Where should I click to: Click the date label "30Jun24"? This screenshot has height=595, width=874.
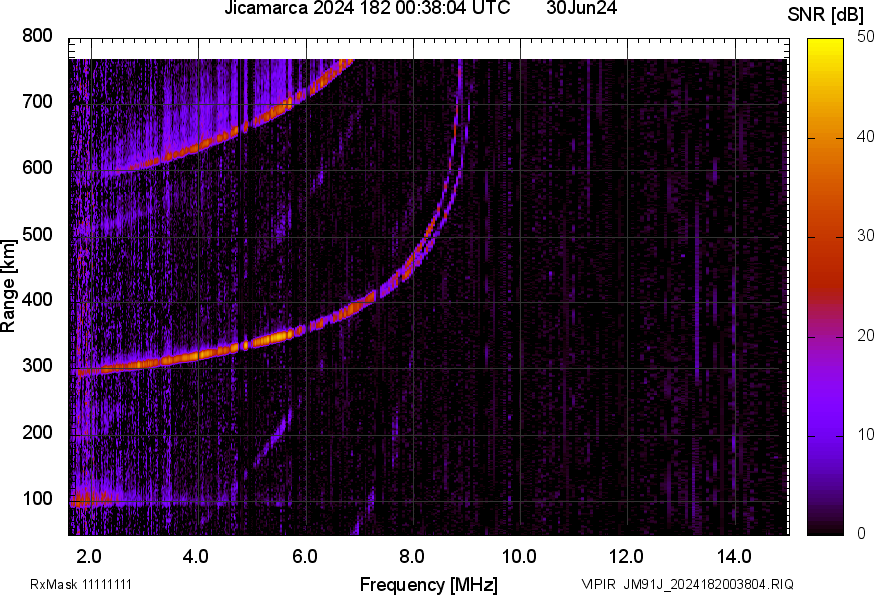tap(581, 8)
